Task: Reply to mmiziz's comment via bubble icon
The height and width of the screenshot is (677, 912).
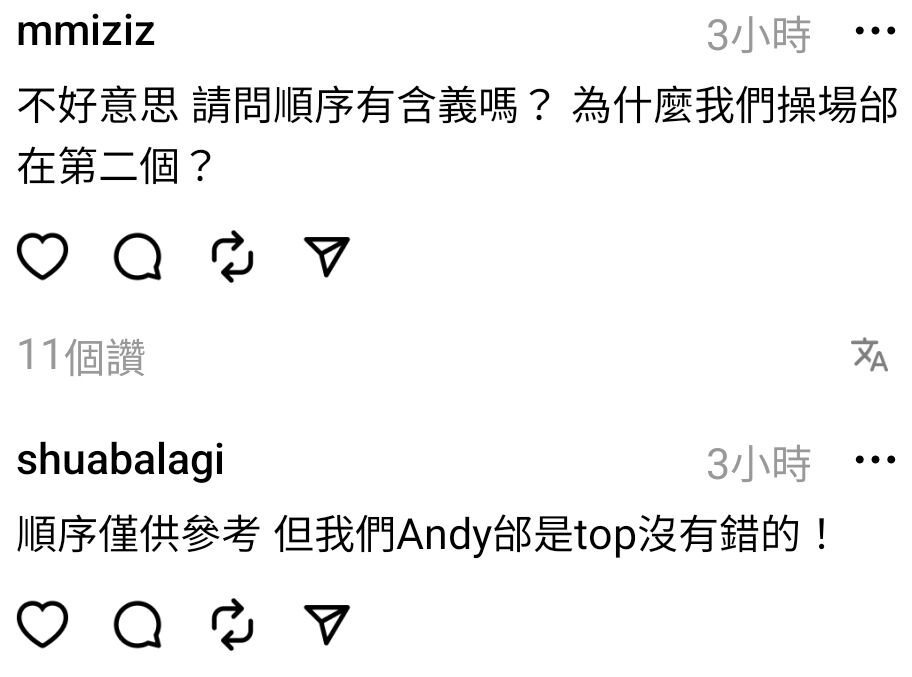Action: 138,256
